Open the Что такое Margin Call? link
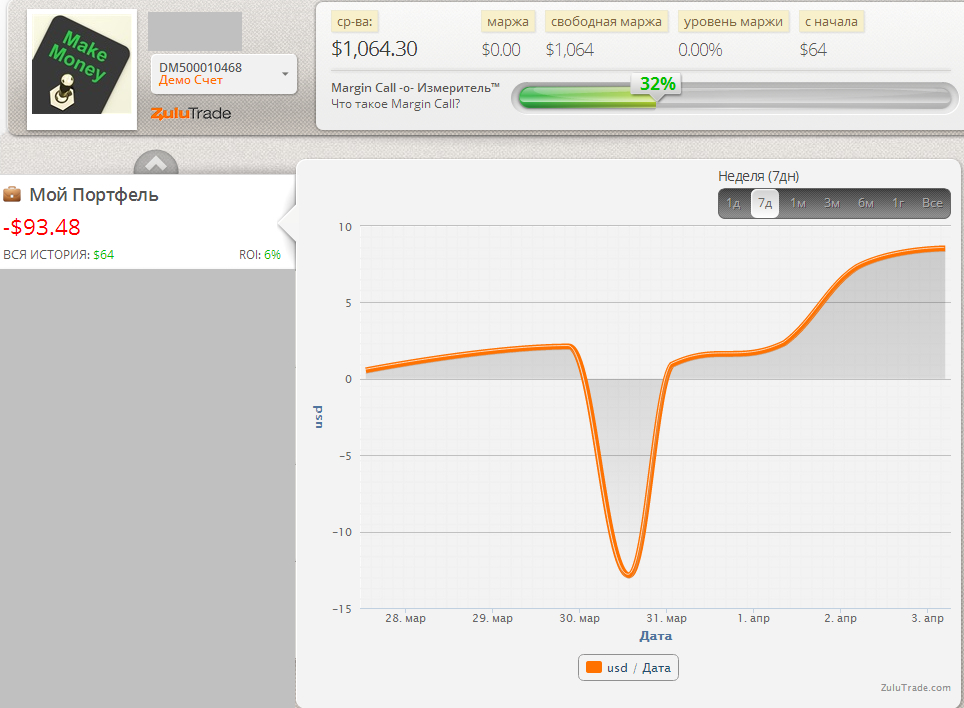 tap(395, 103)
